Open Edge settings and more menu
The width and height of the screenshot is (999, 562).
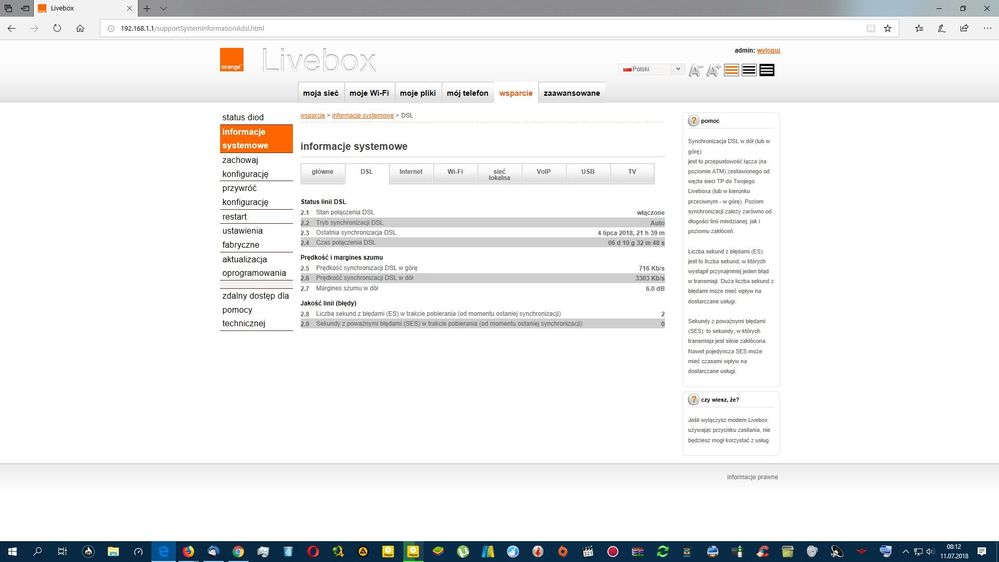987,28
